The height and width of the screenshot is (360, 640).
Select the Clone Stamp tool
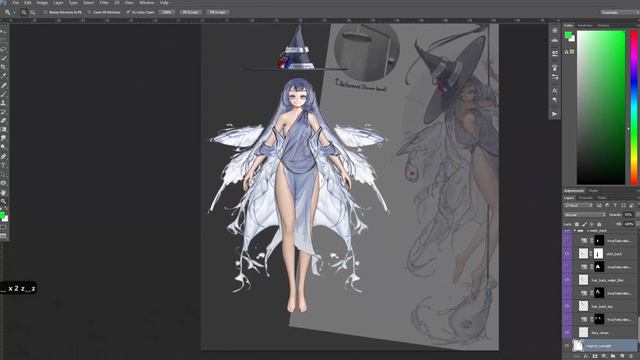click(4, 103)
